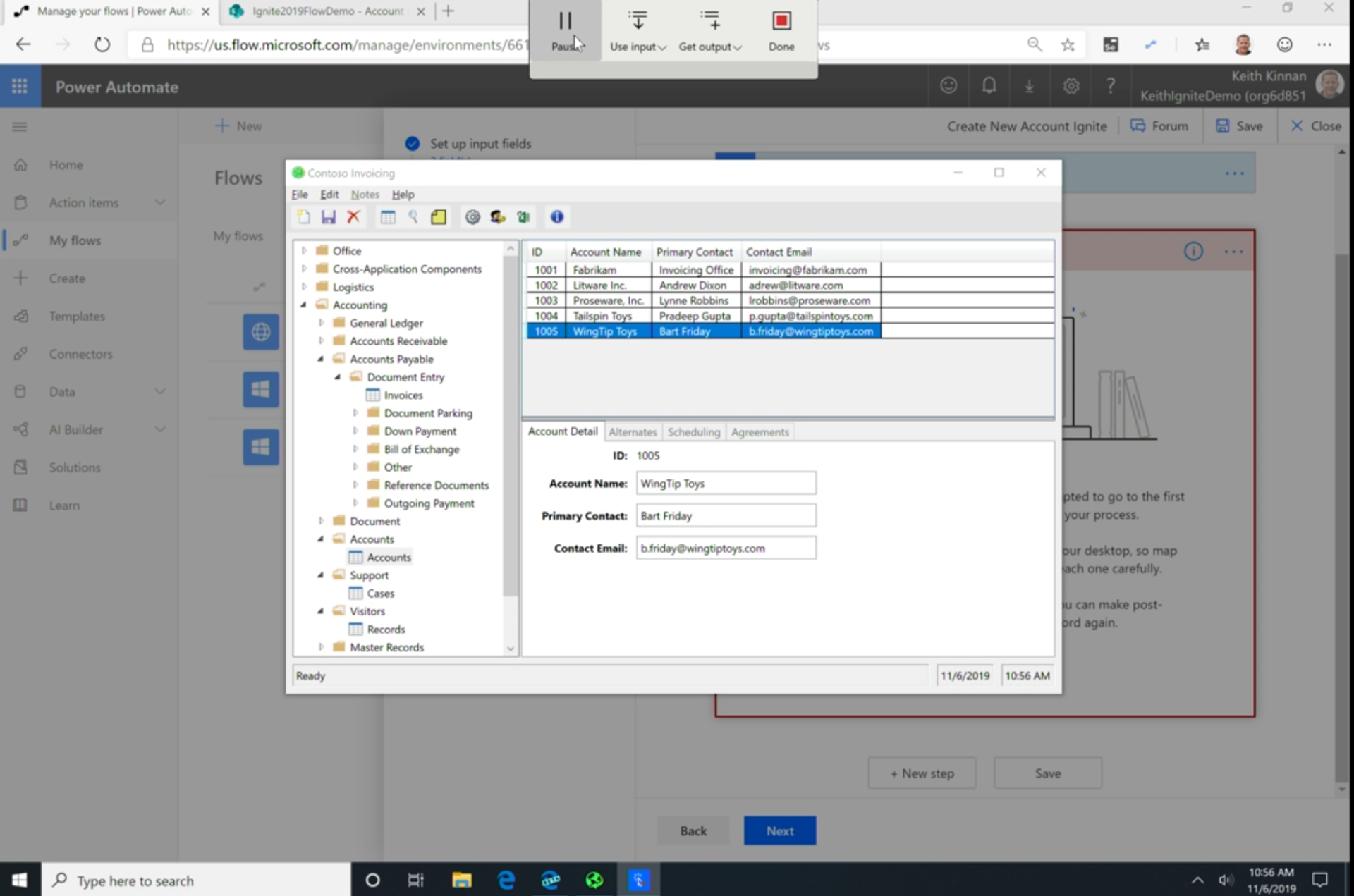Click the table grid icon in Contoso toolbar

(388, 217)
